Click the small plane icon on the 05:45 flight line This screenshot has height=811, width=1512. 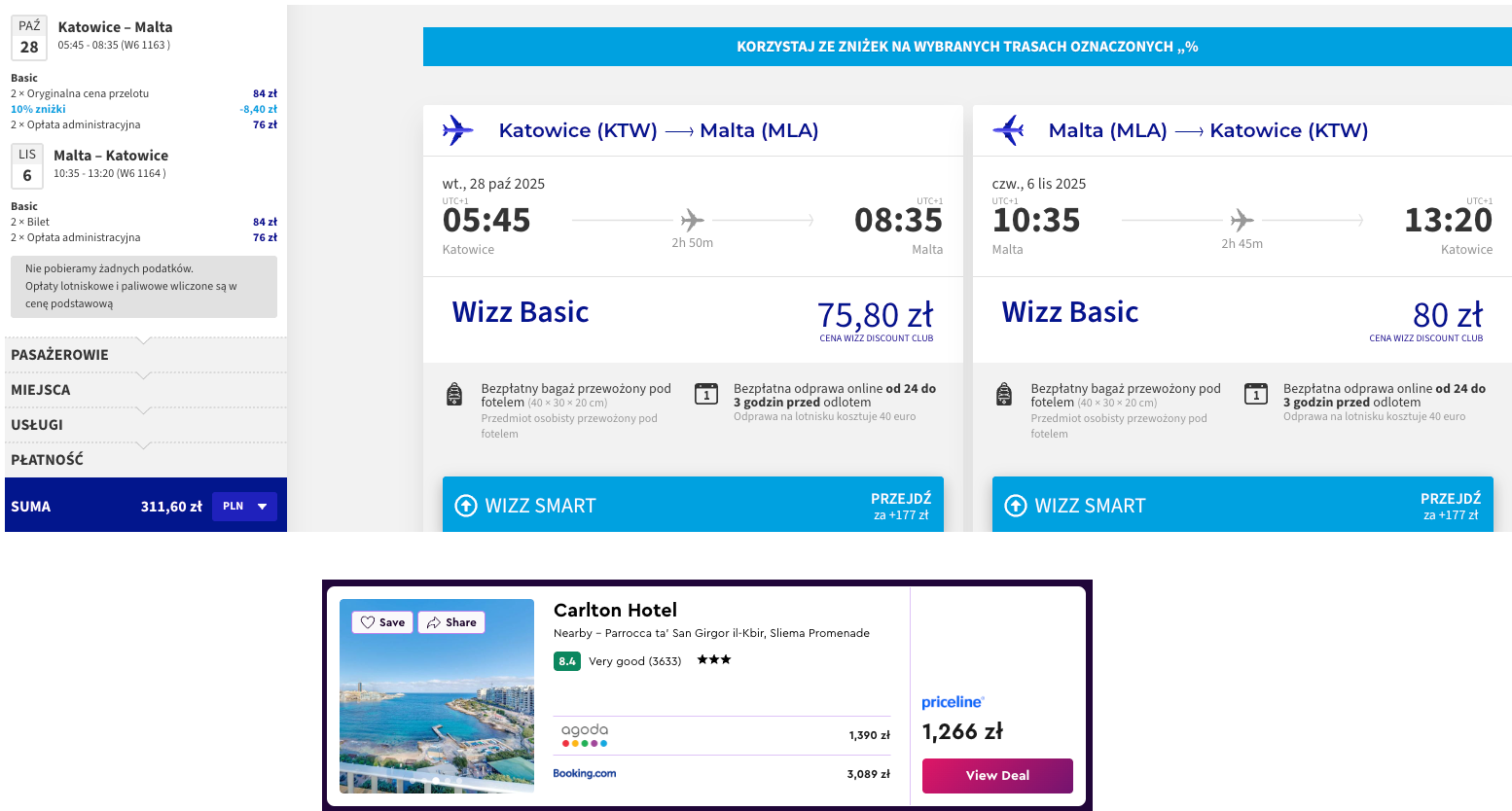point(692,220)
